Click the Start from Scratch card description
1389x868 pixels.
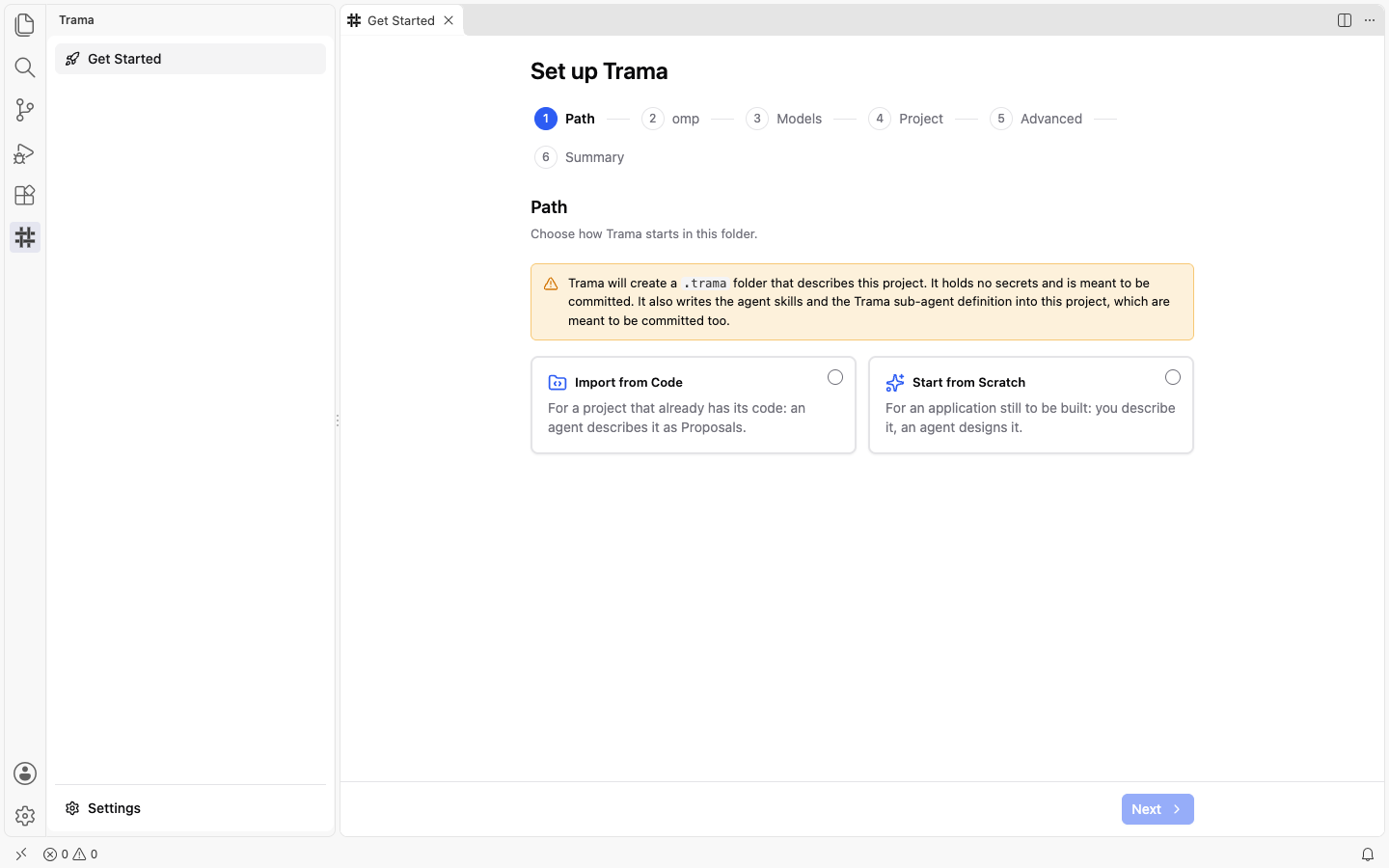[1030, 418]
